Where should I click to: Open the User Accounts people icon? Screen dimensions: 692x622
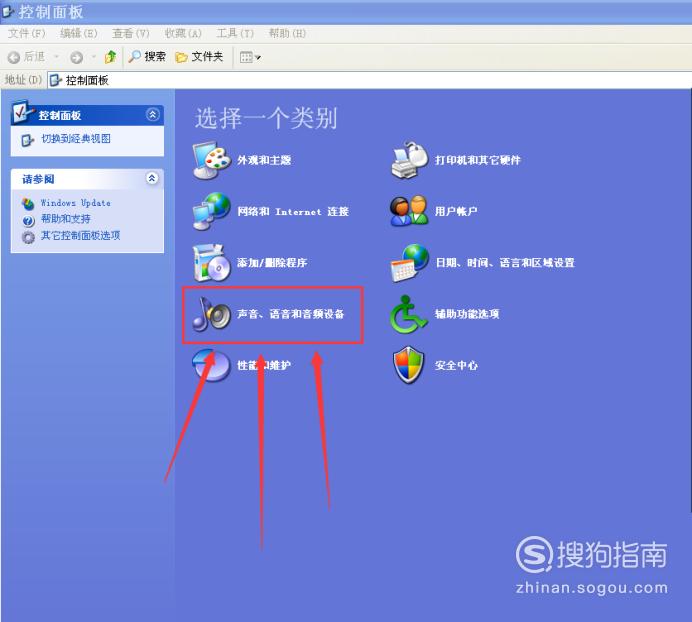pos(410,211)
